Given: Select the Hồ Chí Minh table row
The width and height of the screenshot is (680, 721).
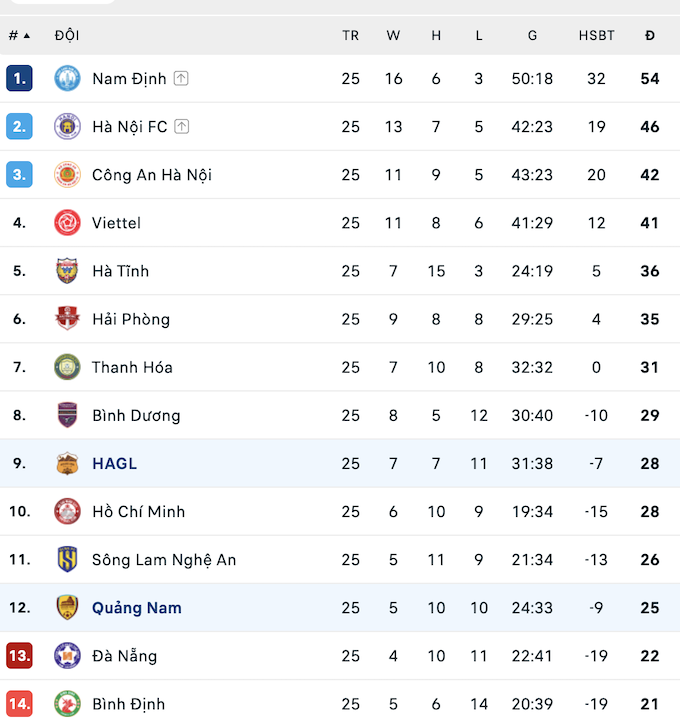Looking at the screenshot, I should (x=340, y=511).
